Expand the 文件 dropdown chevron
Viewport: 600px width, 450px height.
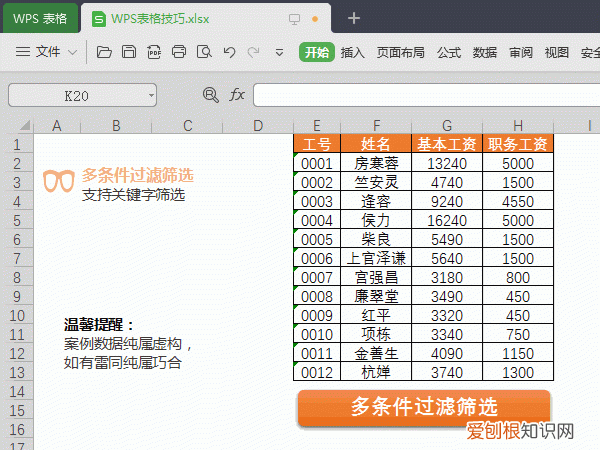click(72, 52)
